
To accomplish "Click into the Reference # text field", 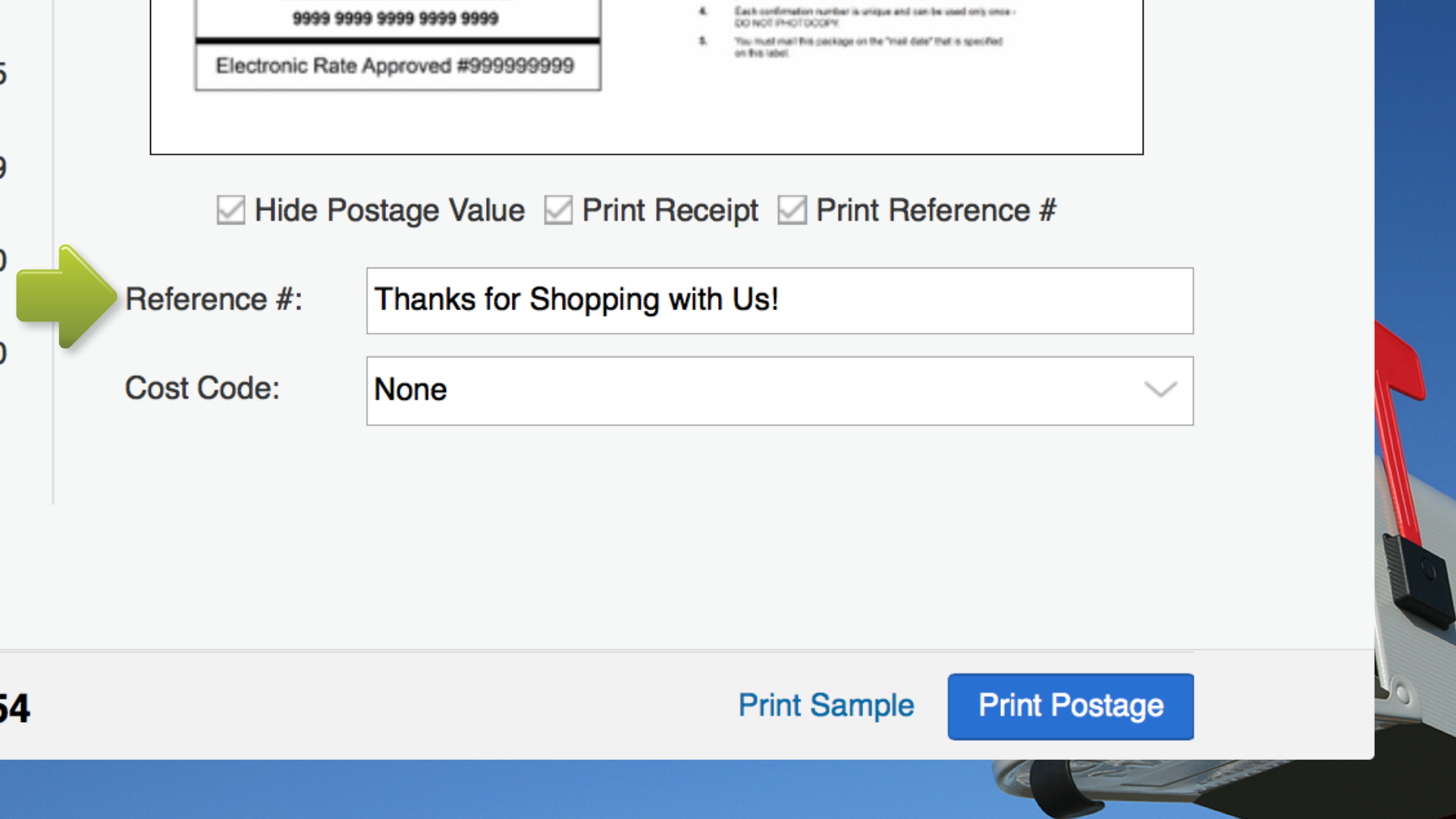I will (x=779, y=300).
